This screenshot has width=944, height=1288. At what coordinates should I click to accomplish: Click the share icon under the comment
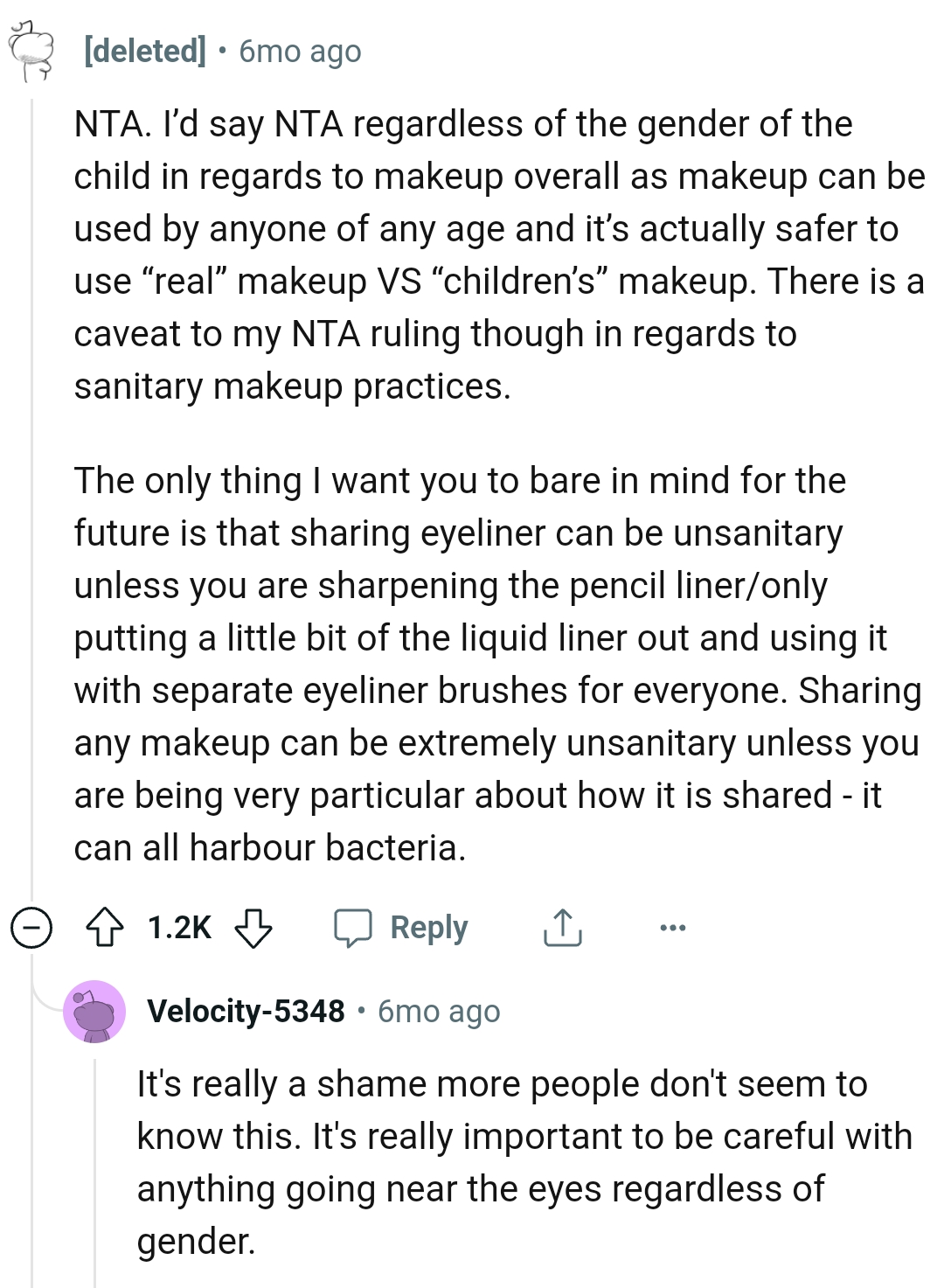pos(562,928)
